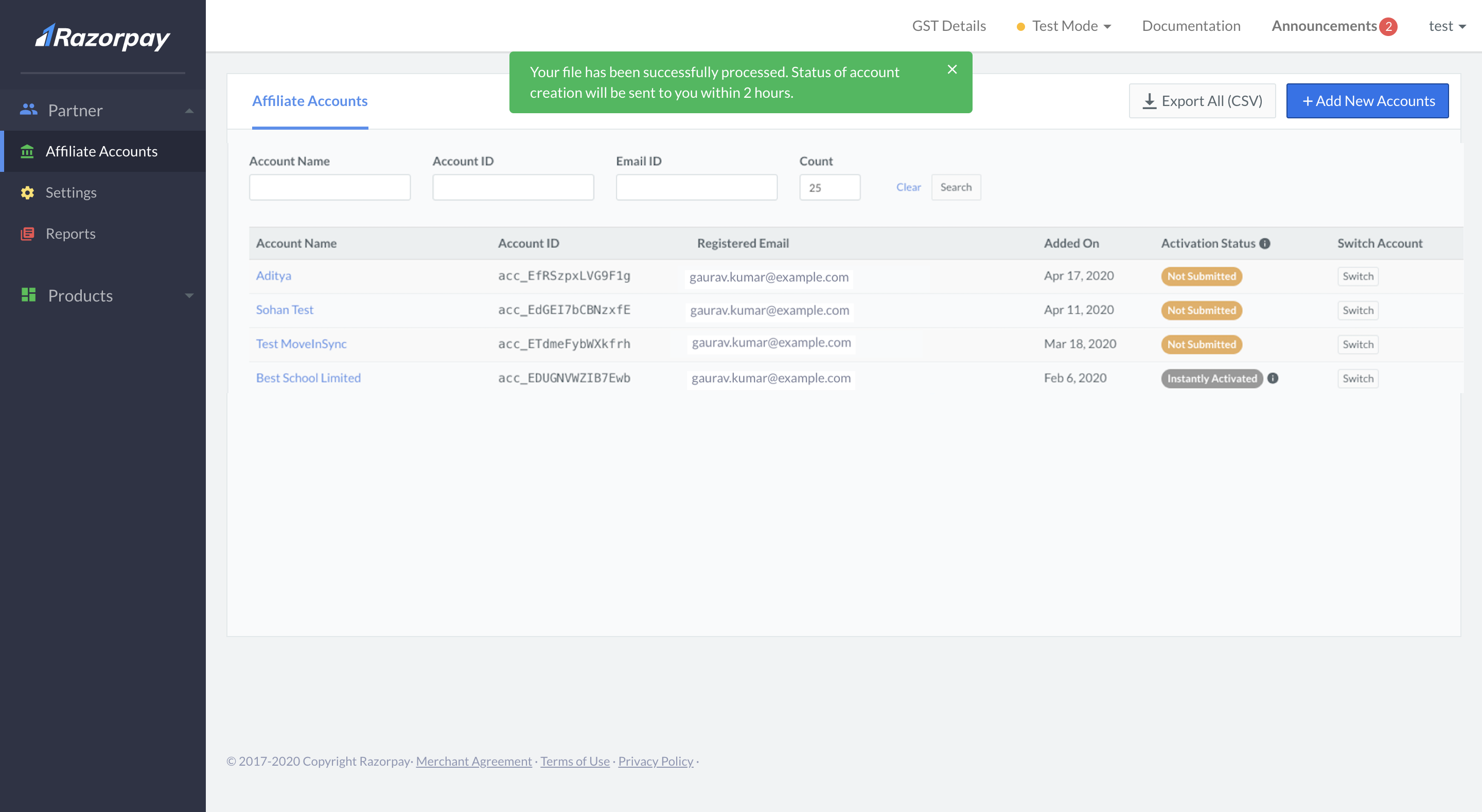Viewport: 1482px width, 812px height.
Task: Switch to the Aditya account
Action: (x=1358, y=276)
